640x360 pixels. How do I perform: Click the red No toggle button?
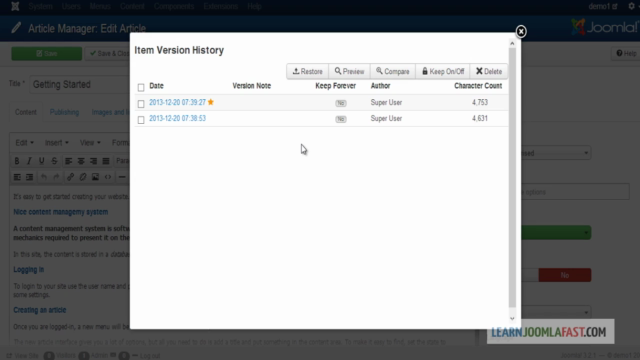[x=564, y=275]
